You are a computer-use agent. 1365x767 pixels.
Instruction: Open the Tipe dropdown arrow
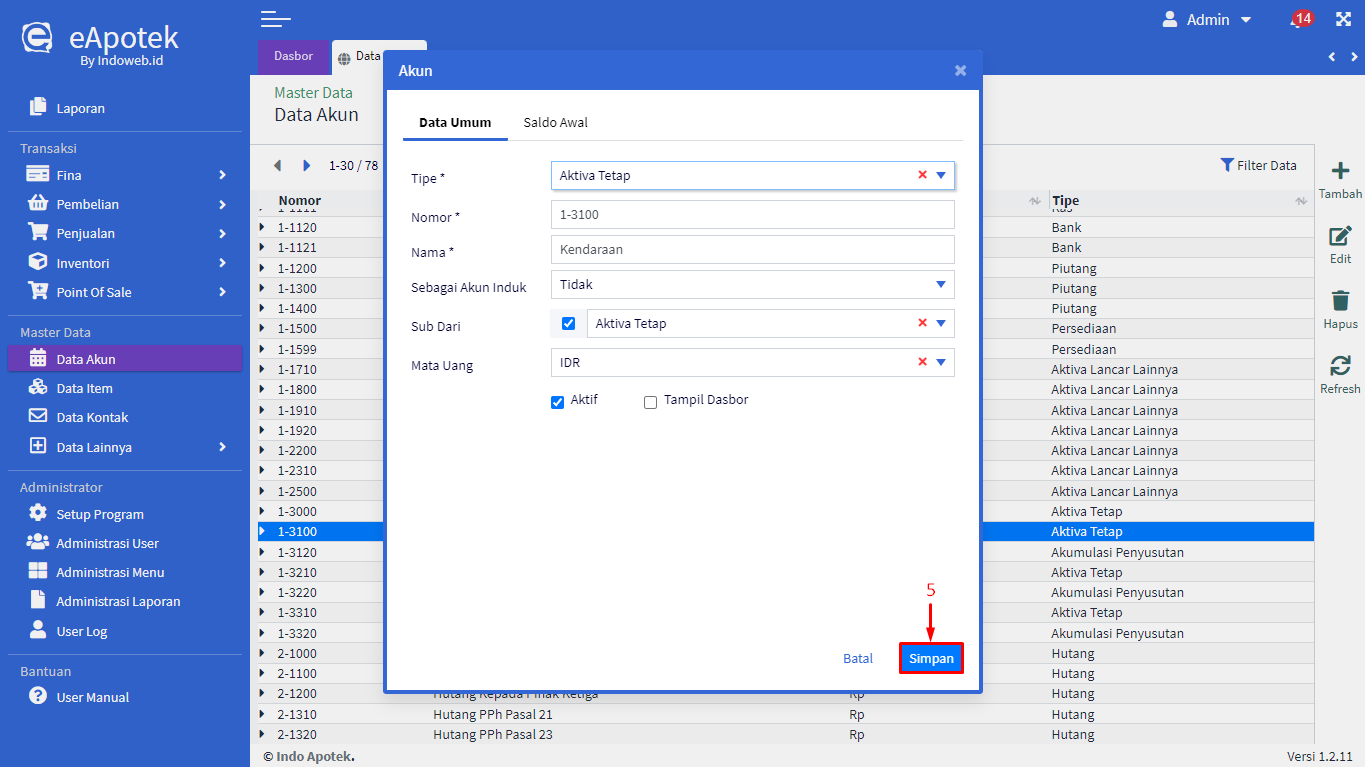[x=940, y=176]
